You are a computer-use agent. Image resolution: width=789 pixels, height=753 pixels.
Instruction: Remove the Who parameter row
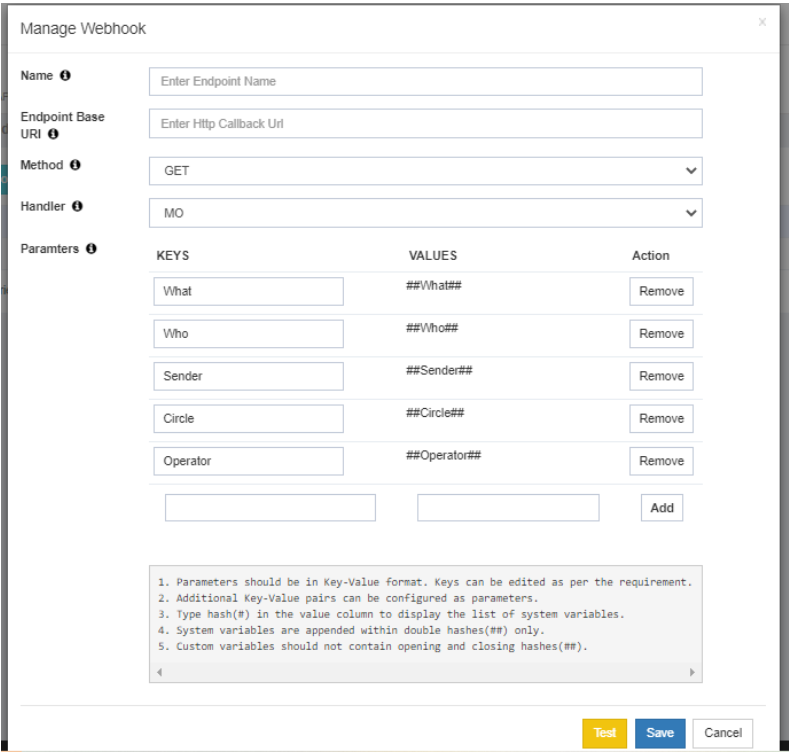coord(661,334)
